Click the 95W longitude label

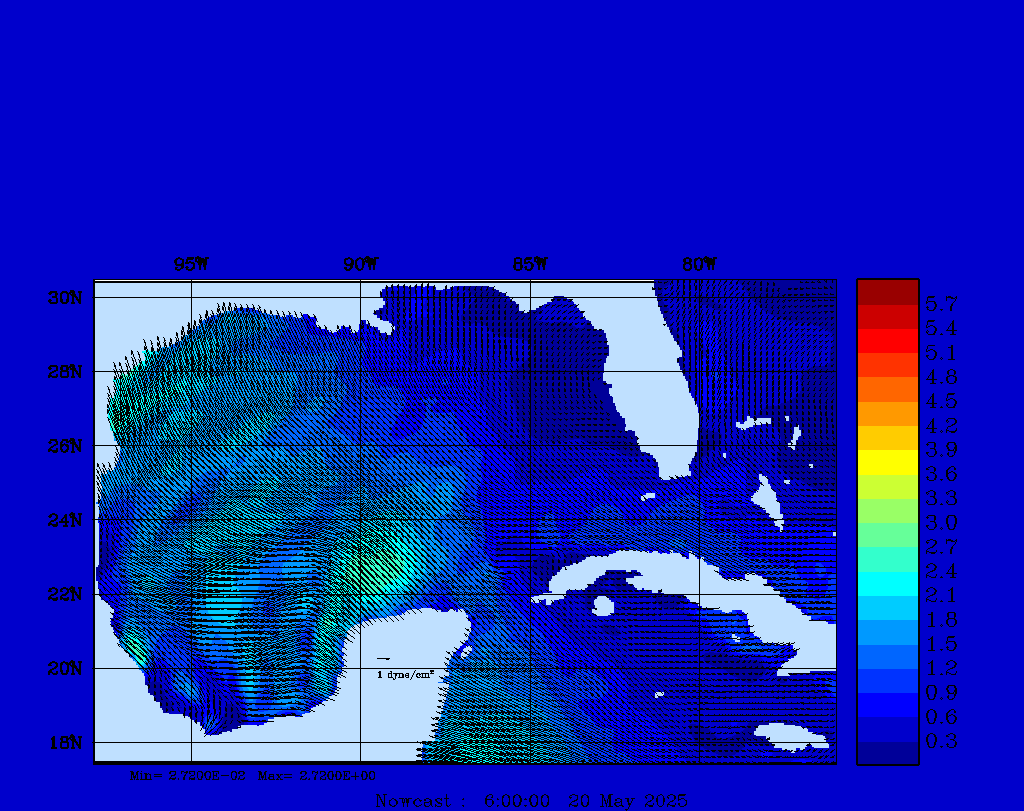tap(190, 265)
